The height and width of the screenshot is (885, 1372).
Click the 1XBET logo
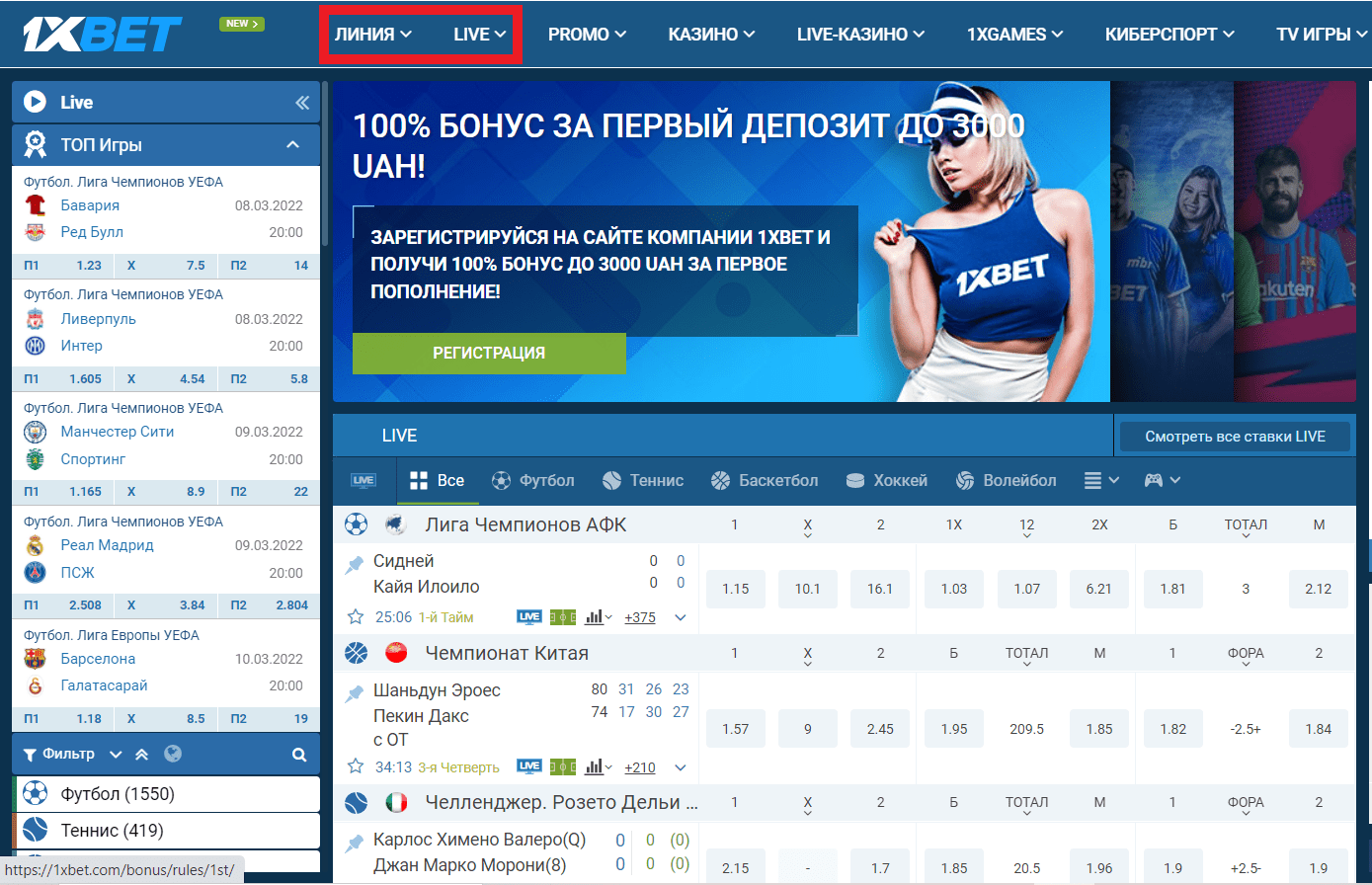(103, 34)
